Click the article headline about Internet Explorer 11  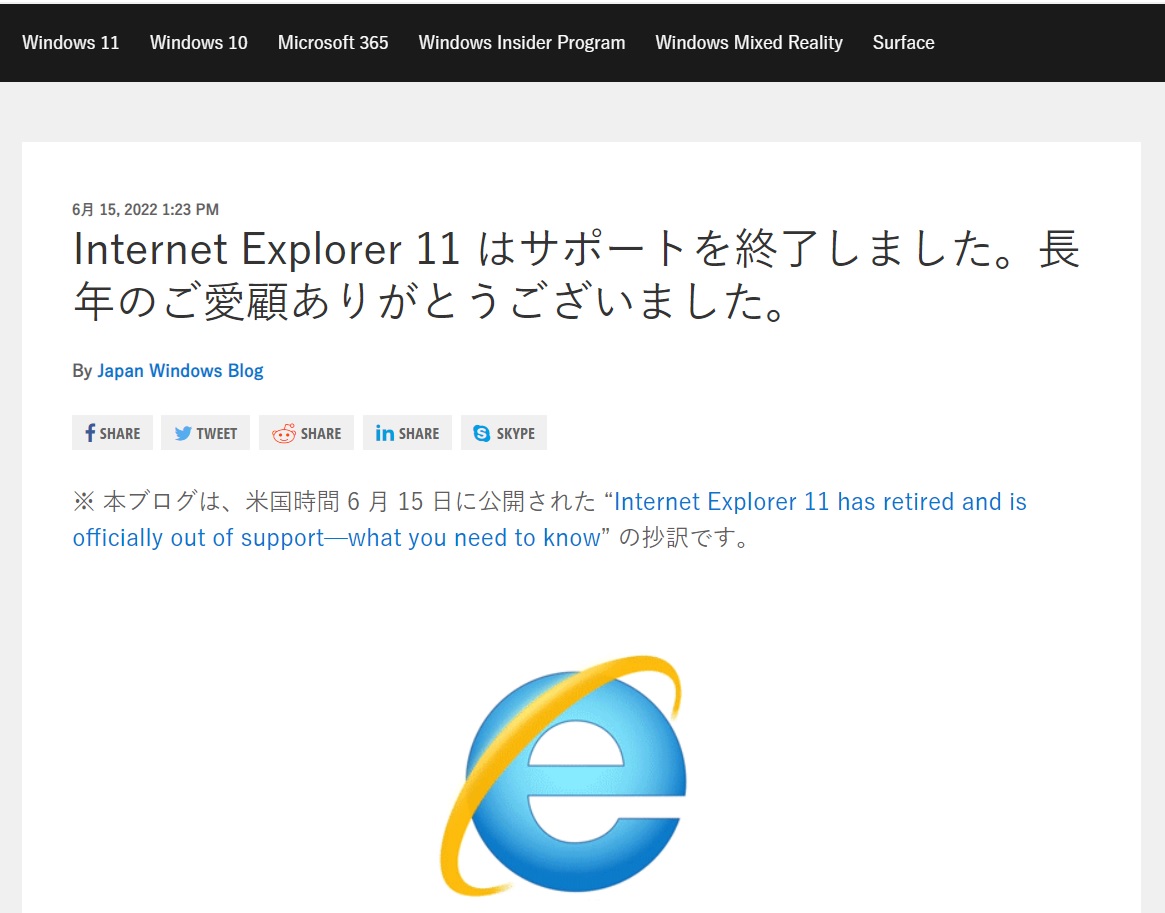577,275
